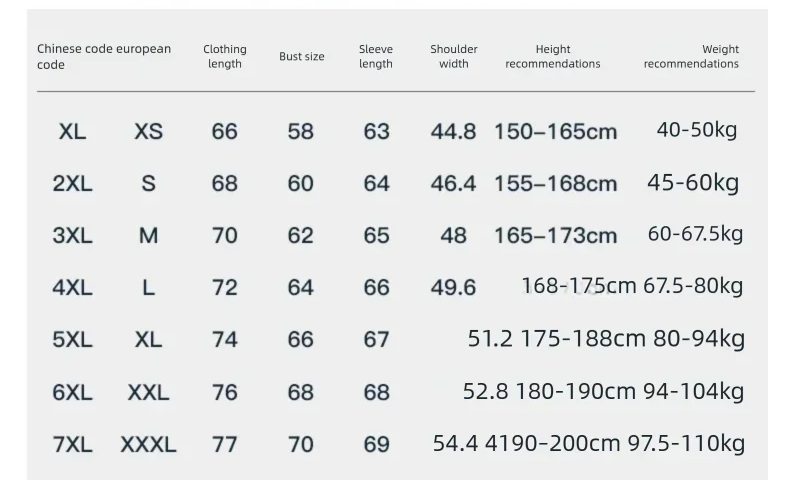Click the 44.8 shoulder width value
This screenshot has width=790, height=480.
tap(453, 132)
